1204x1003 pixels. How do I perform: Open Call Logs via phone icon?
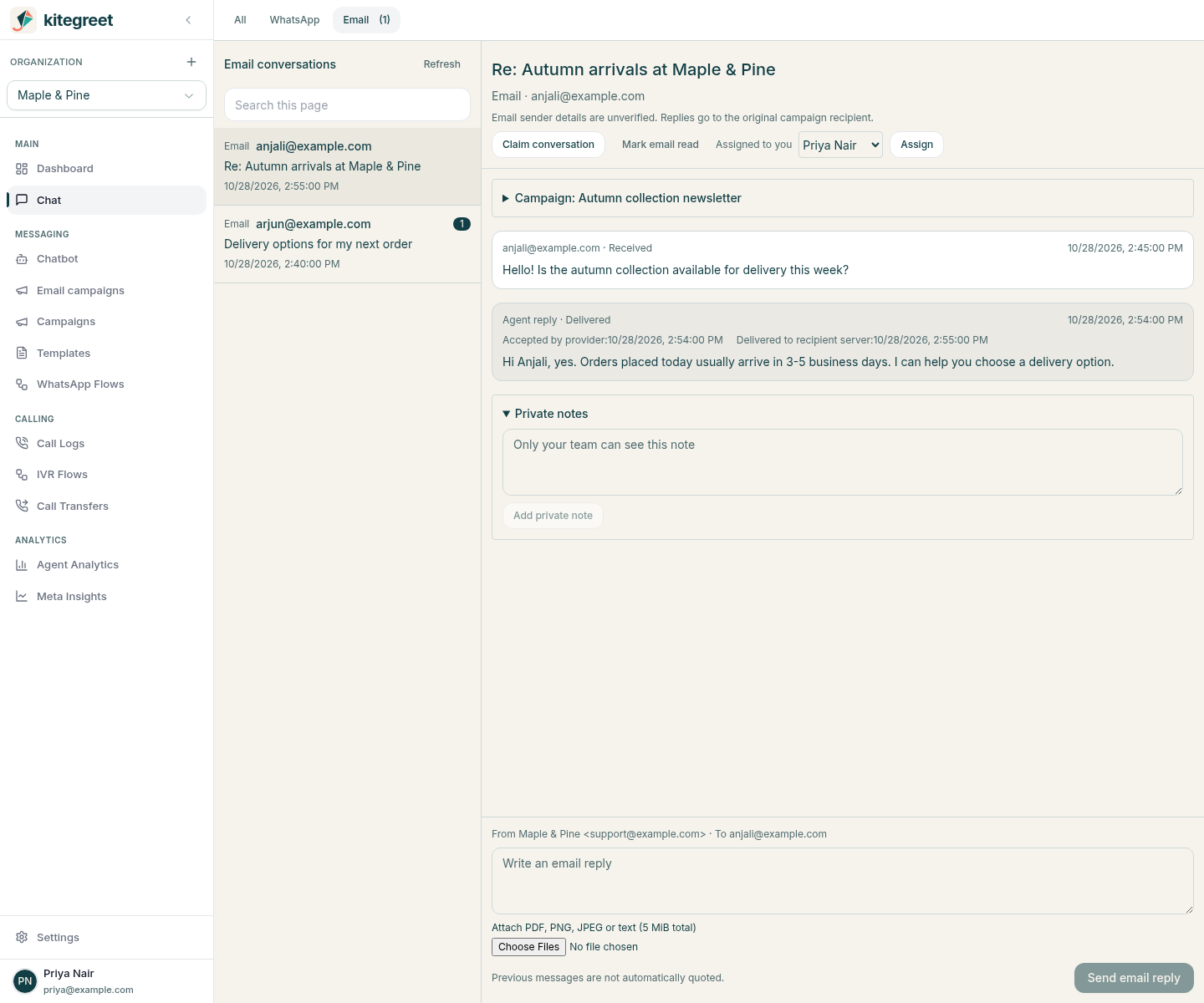coord(22,443)
